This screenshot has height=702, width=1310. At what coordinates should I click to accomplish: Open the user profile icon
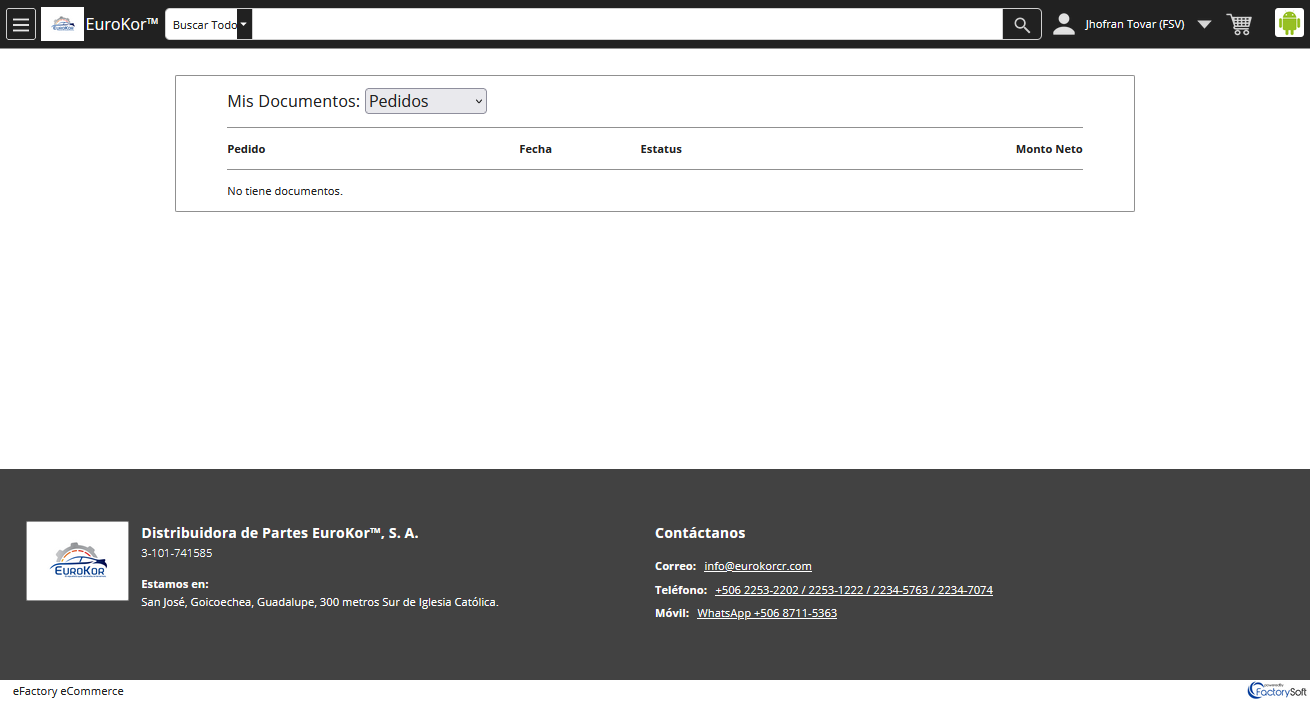pos(1064,24)
